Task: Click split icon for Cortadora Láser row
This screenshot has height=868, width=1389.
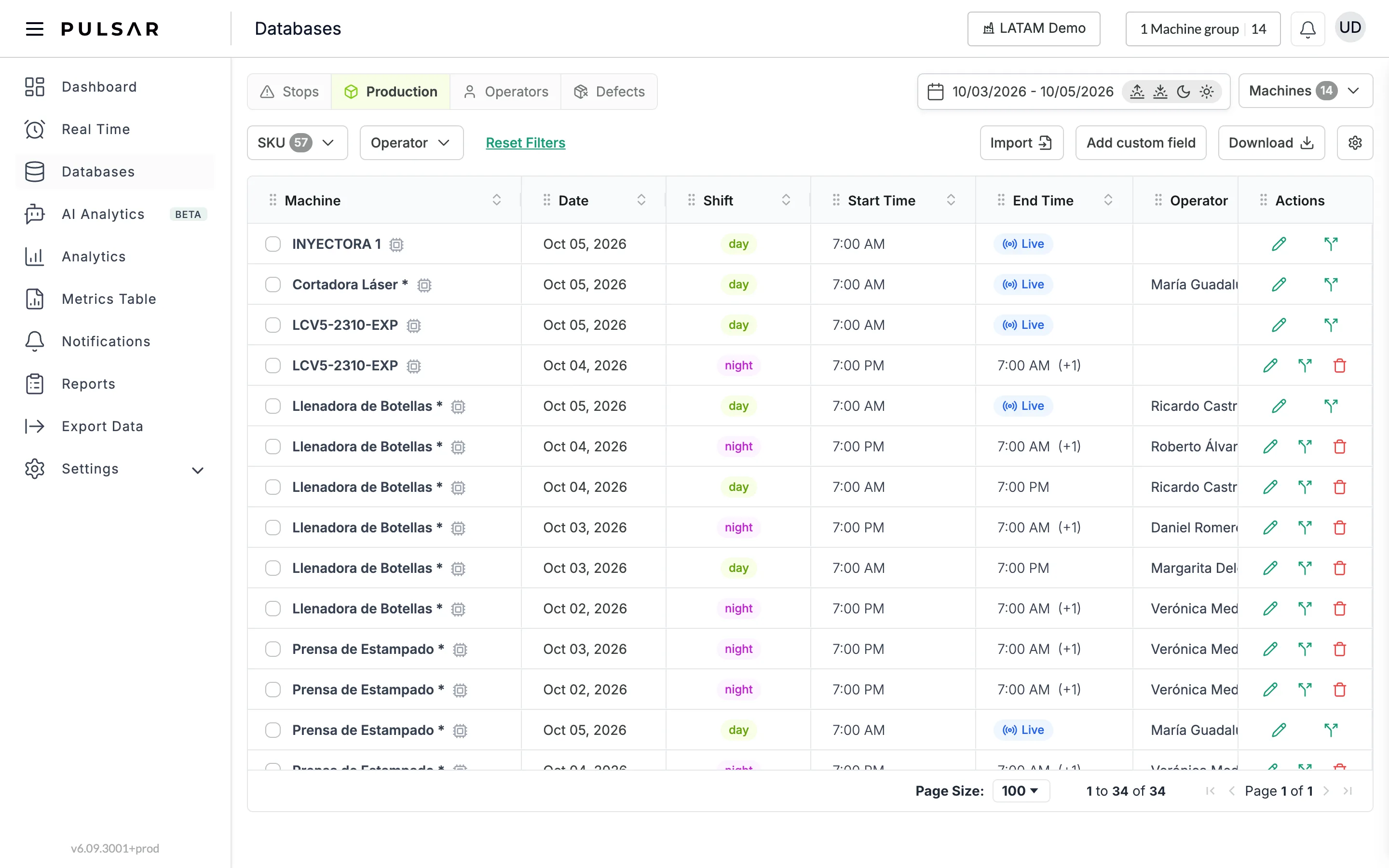Action: coord(1331,284)
